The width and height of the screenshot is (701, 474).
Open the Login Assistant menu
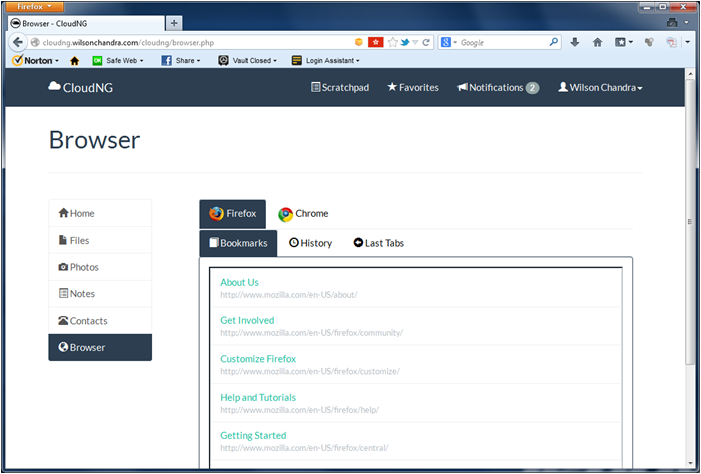(x=325, y=60)
